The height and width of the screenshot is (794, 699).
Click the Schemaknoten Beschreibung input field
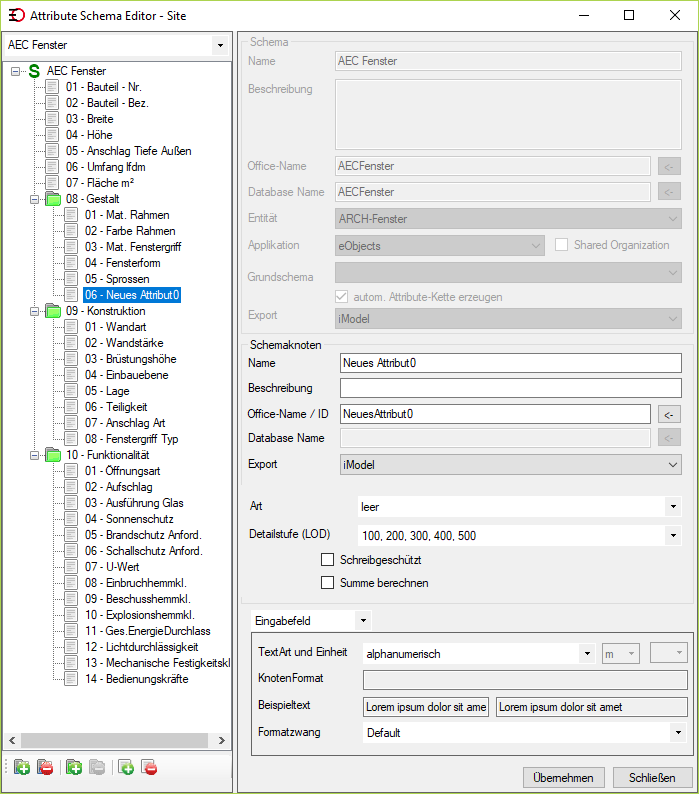pos(511,388)
